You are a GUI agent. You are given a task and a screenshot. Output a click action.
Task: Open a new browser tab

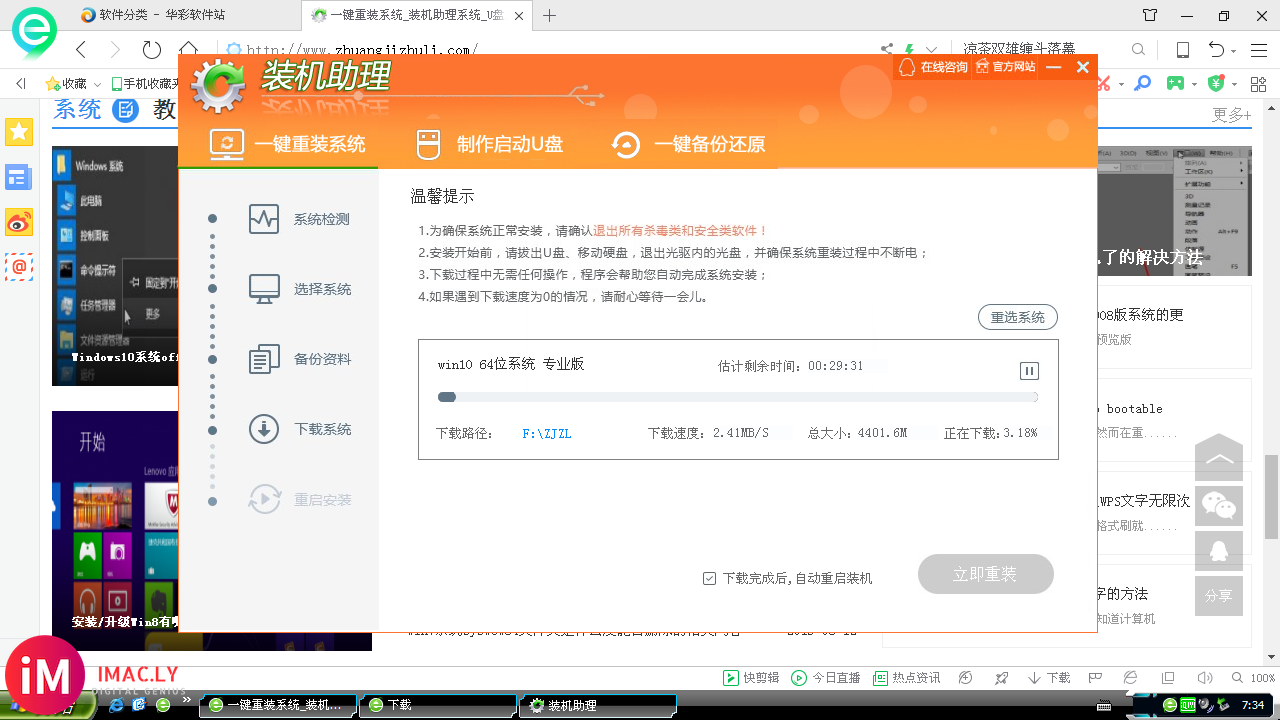[x=550, y=15]
